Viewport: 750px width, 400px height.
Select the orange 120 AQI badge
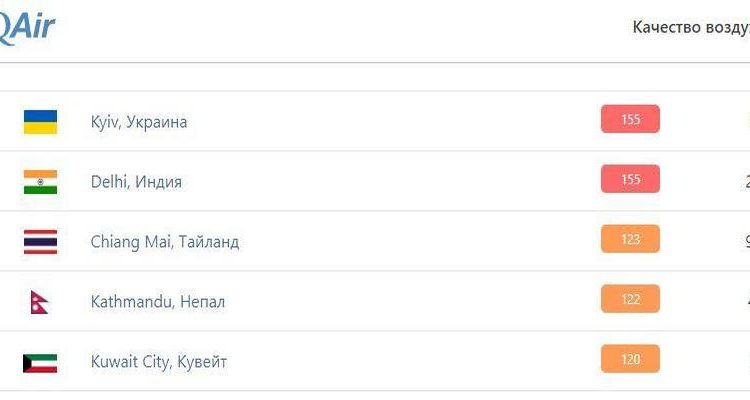point(630,359)
